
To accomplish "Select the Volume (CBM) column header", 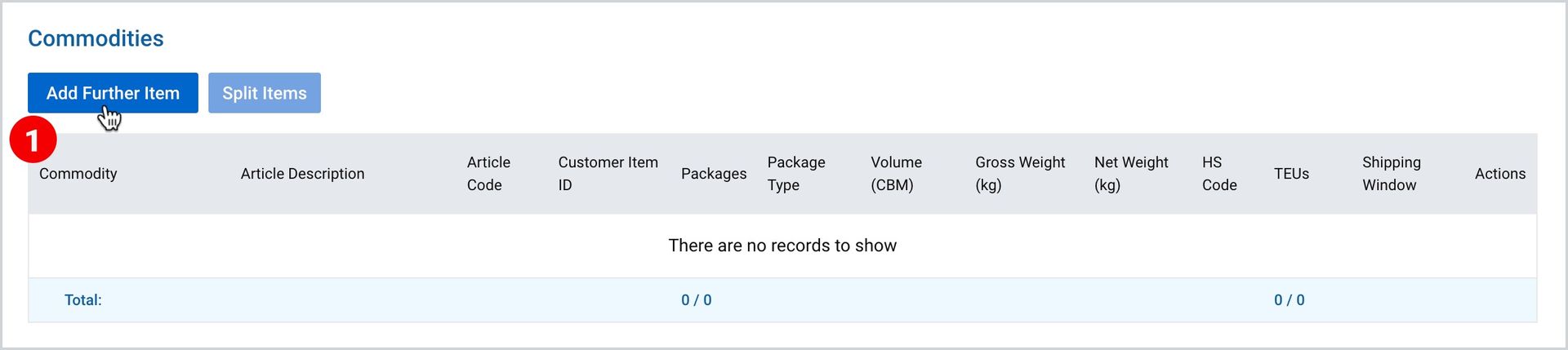I will pyautogui.click(x=896, y=174).
